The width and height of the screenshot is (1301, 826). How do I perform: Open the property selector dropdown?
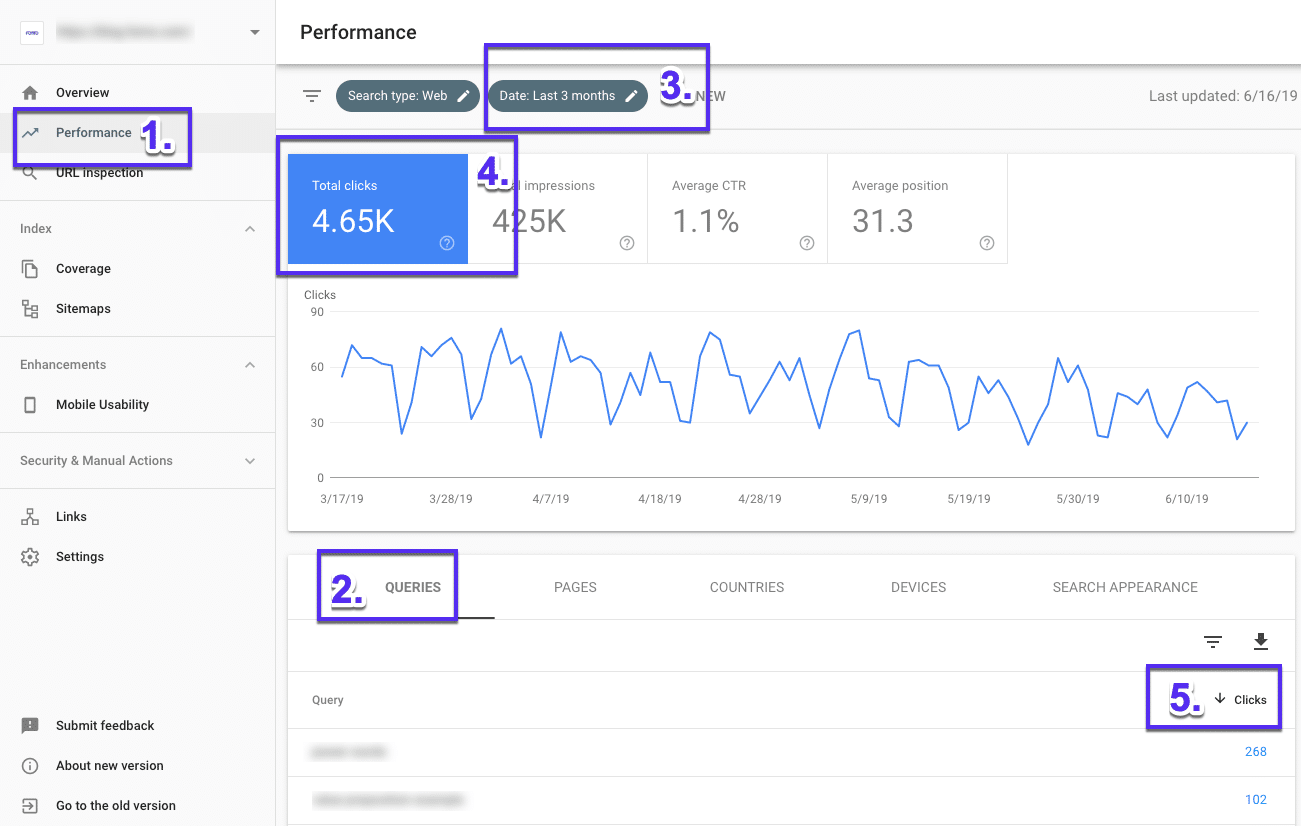[x=255, y=31]
